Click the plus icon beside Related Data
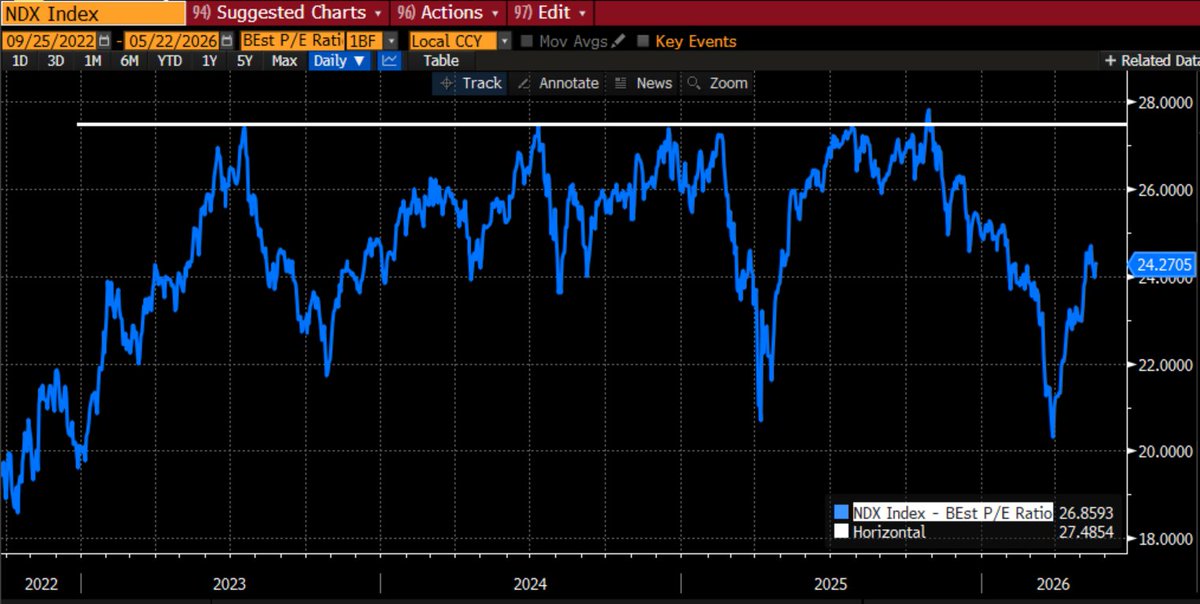 pyautogui.click(x=1110, y=61)
